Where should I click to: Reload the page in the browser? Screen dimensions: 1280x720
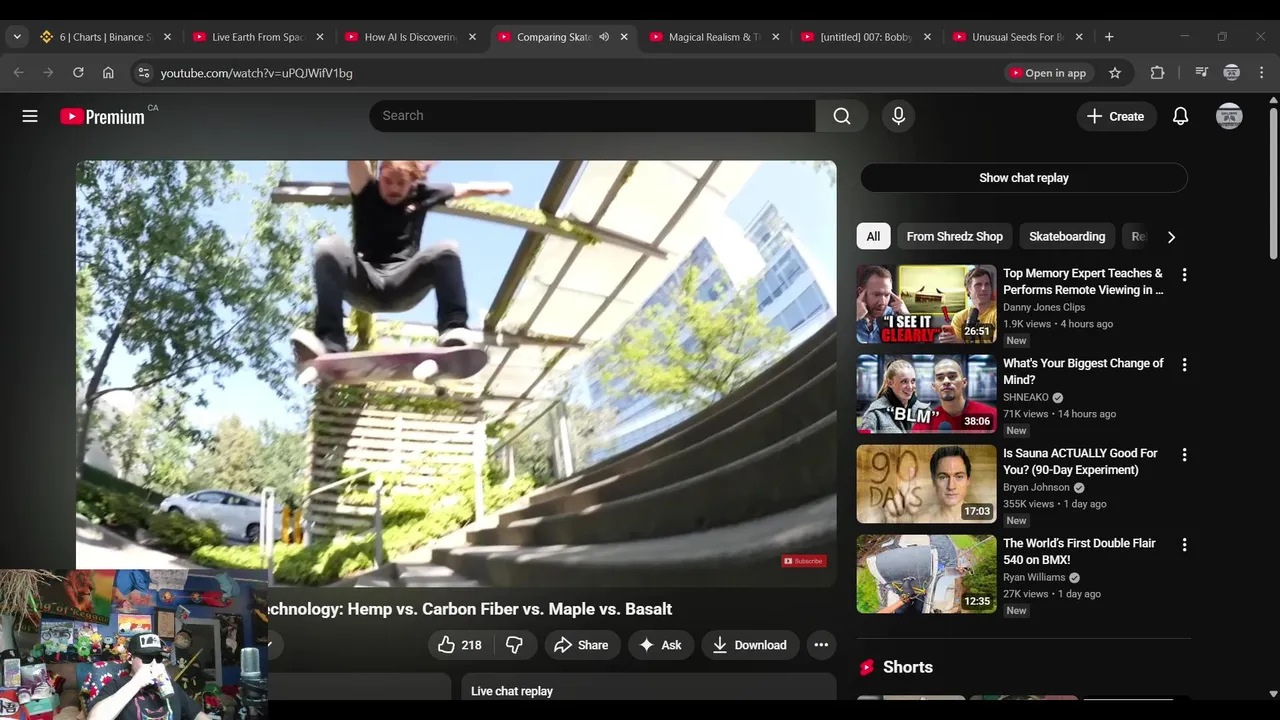click(x=78, y=73)
